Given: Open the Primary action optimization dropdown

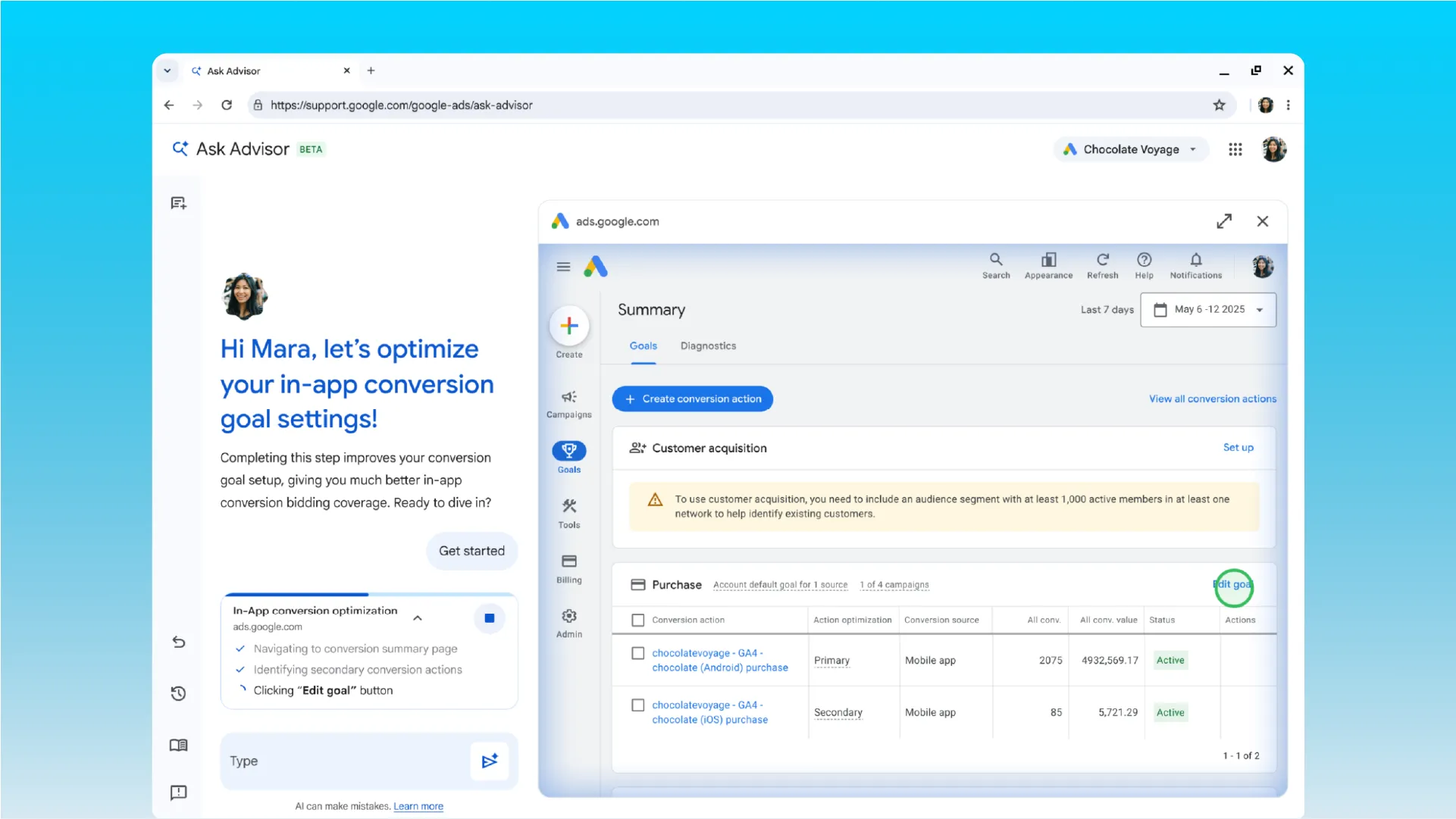Looking at the screenshot, I should [831, 661].
